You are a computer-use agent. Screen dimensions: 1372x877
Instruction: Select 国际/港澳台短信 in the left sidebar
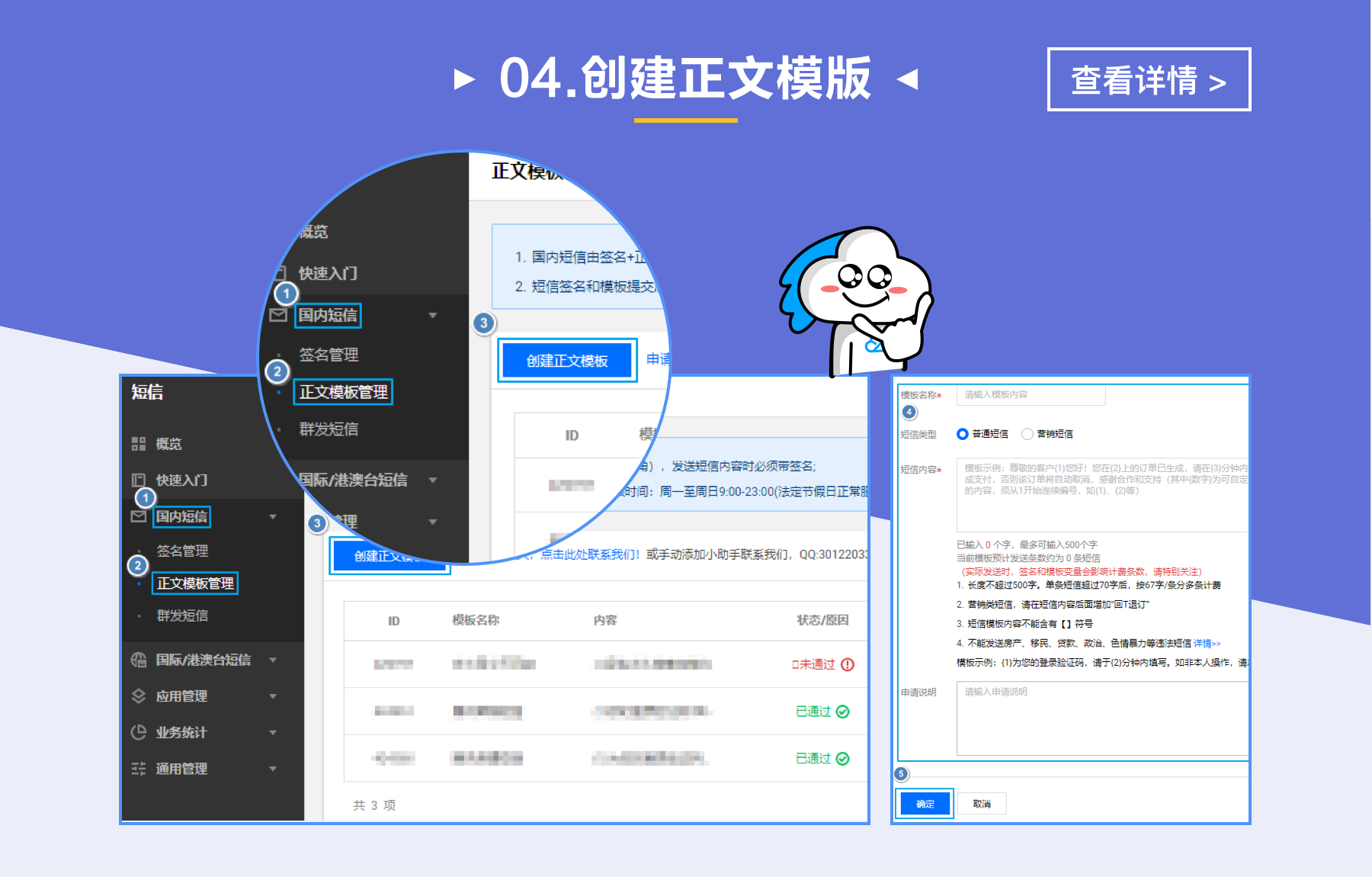pos(204,660)
